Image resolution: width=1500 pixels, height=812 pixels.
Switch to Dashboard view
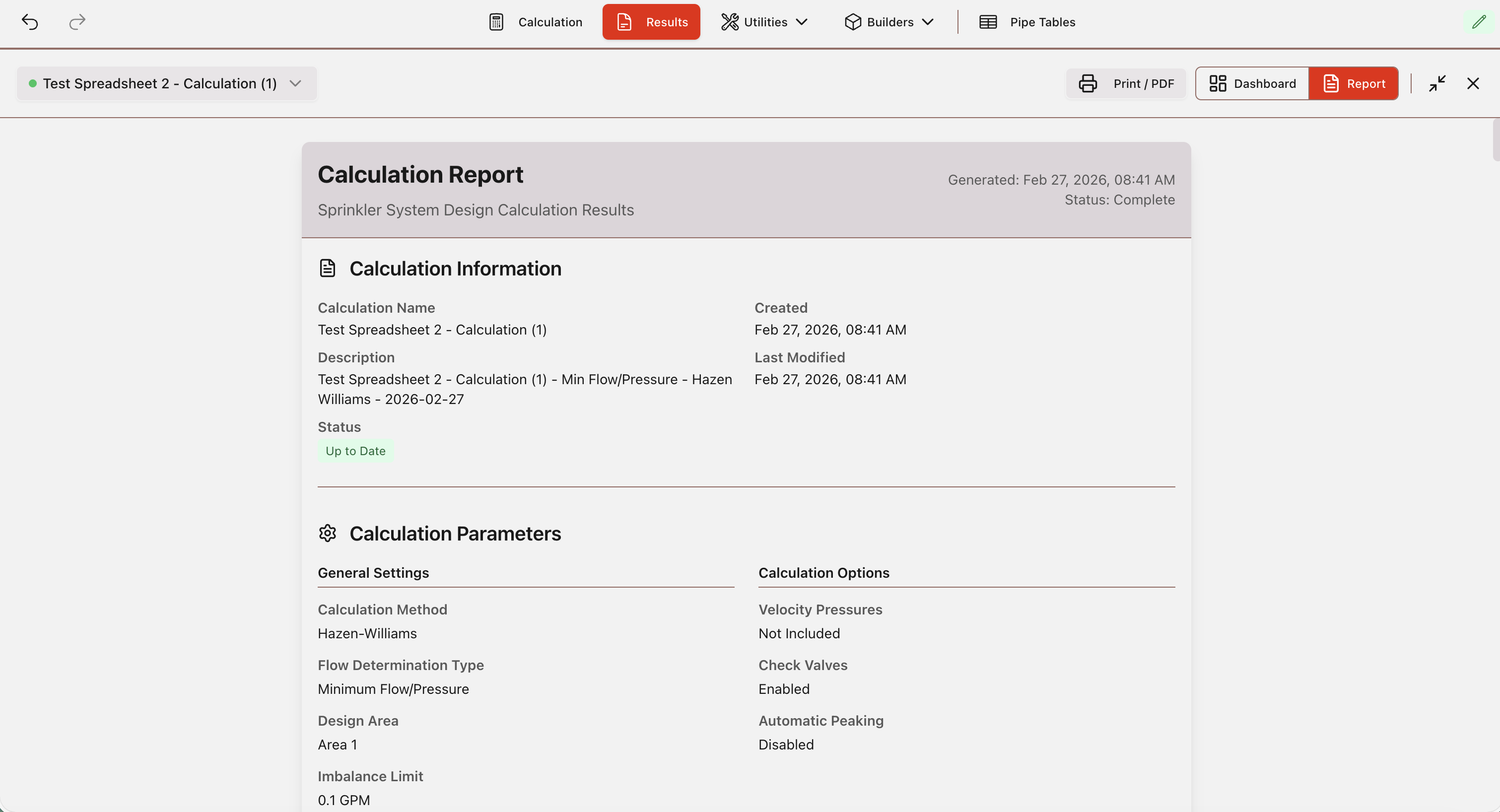tap(1252, 83)
